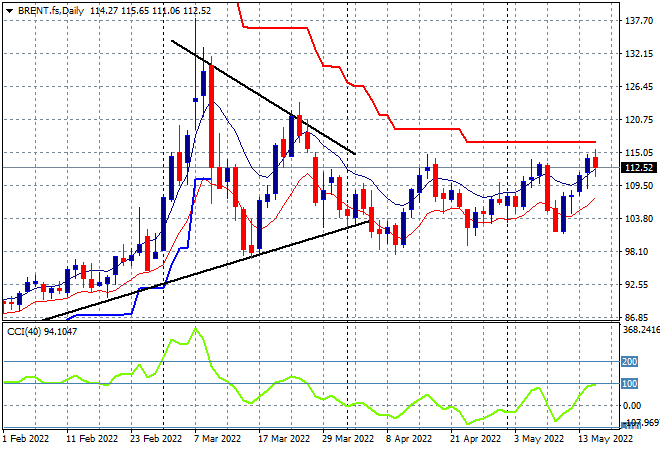This screenshot has width=660, height=450.
Task: Click the current price label 112.52
Action: [x=639, y=168]
